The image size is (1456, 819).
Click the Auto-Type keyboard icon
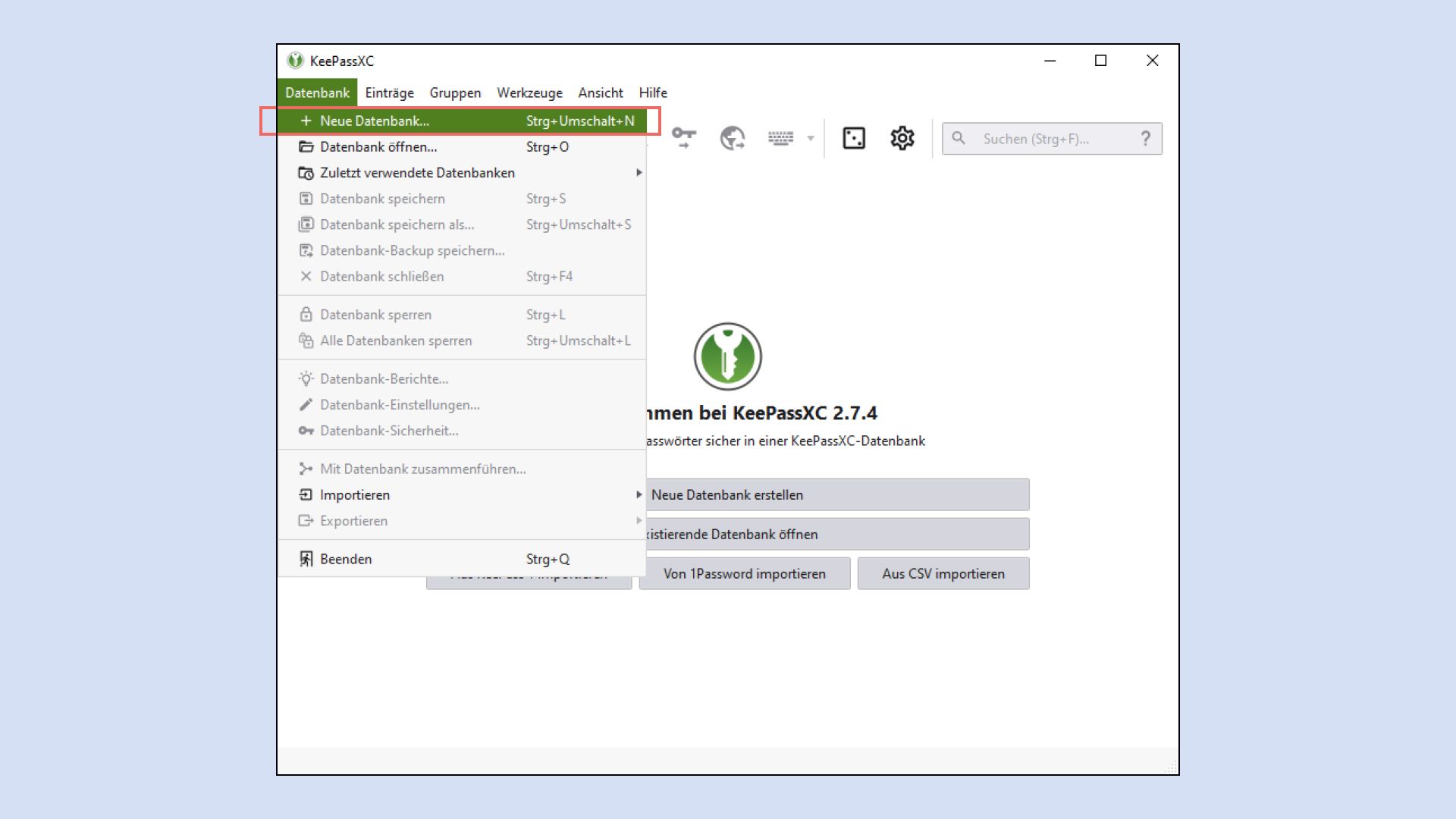pyautogui.click(x=780, y=138)
